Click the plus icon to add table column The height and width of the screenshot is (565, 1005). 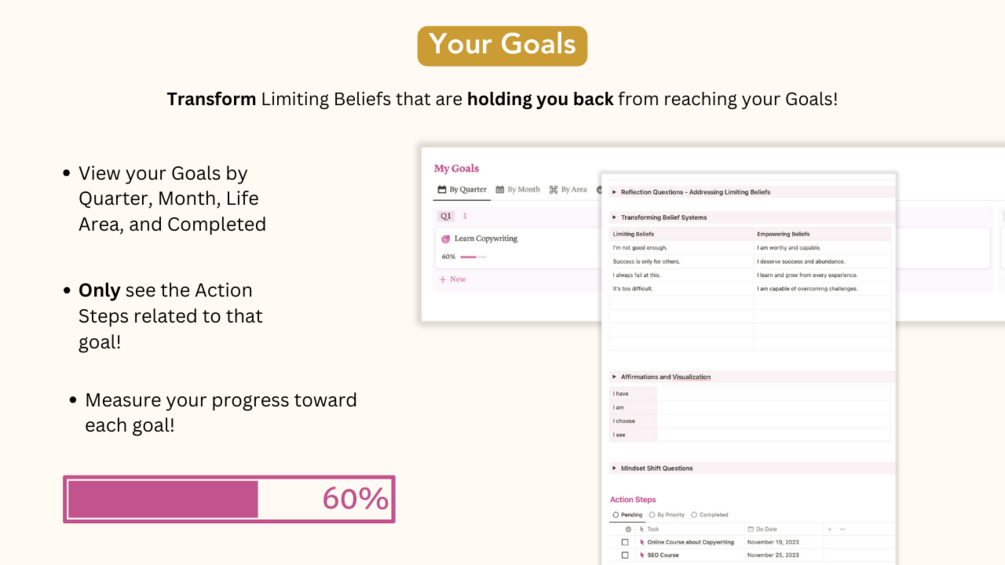829,529
